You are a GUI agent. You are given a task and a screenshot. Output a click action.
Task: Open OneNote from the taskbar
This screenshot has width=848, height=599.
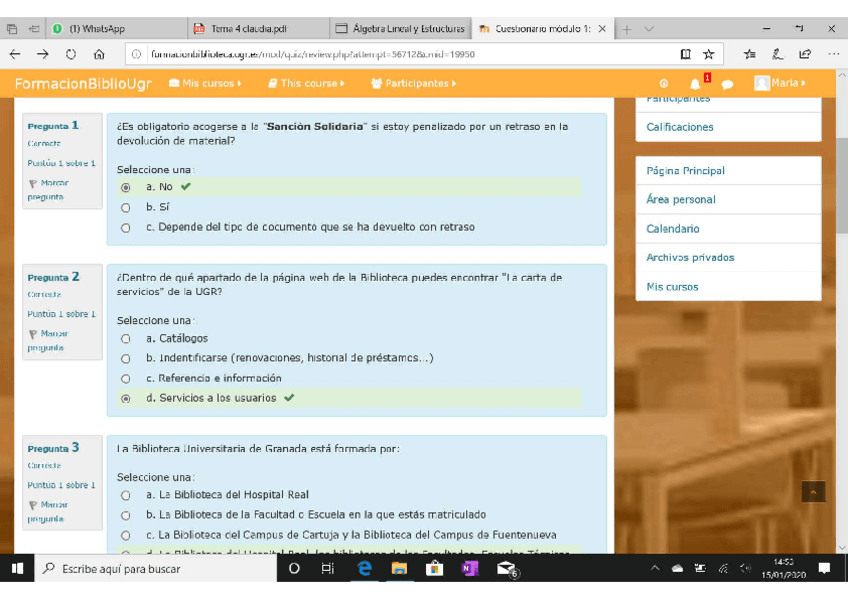(469, 568)
